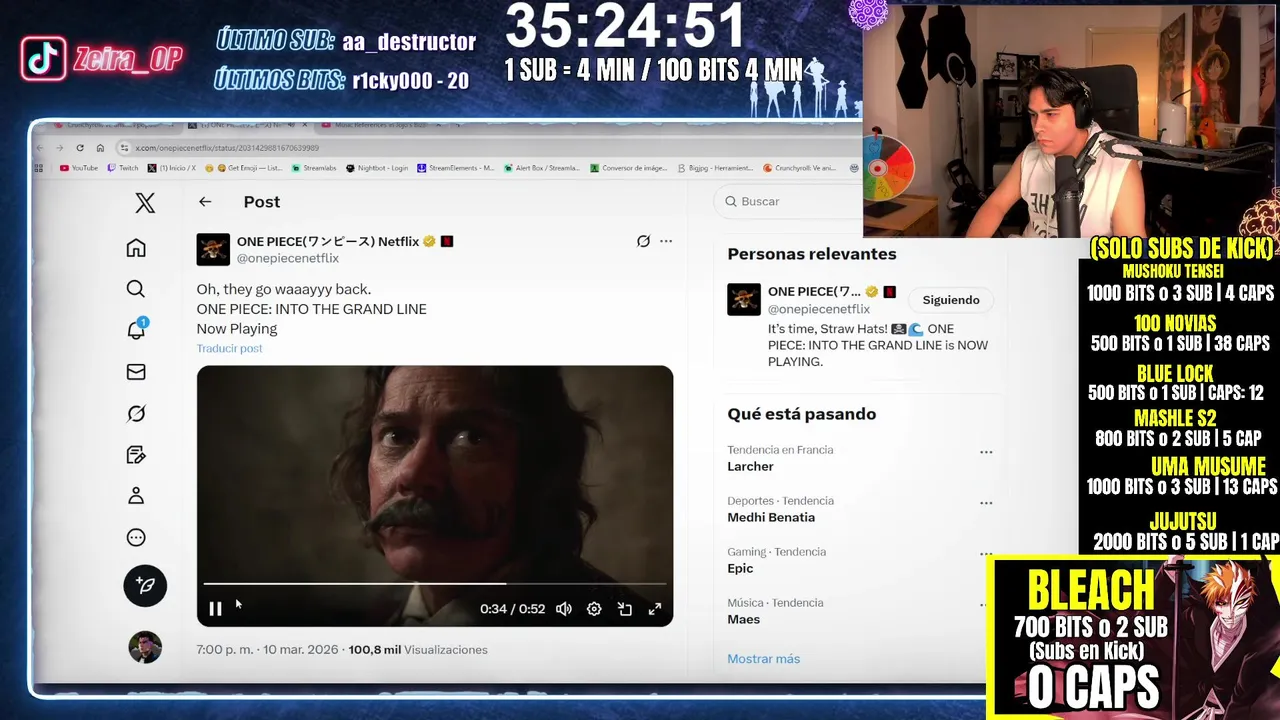Open the Larcher trending topic

tap(750, 466)
